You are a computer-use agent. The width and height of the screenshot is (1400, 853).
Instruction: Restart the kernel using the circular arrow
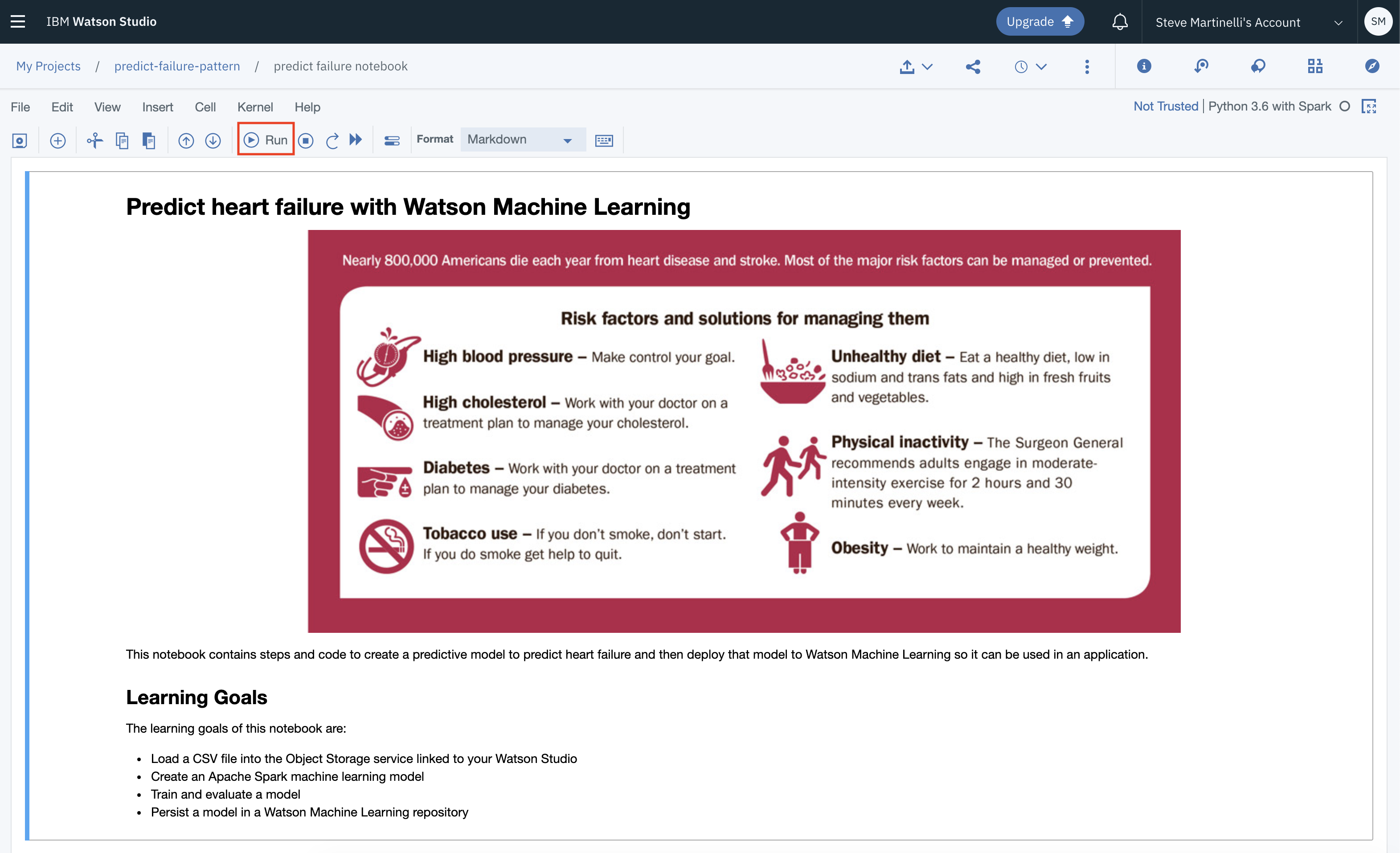[332, 140]
